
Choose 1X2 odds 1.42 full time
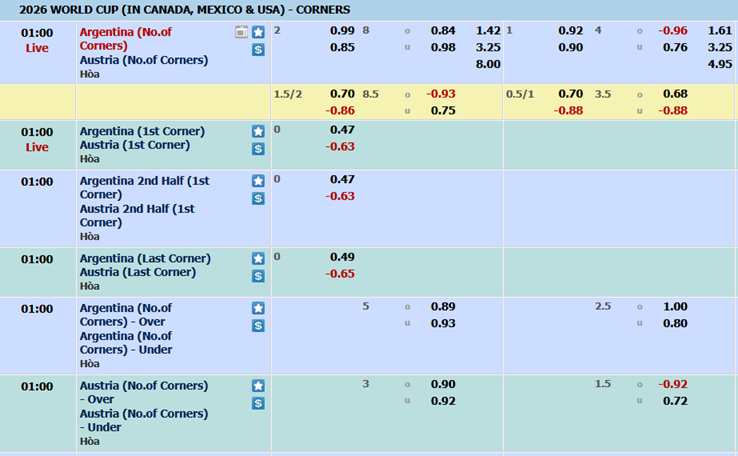click(488, 31)
